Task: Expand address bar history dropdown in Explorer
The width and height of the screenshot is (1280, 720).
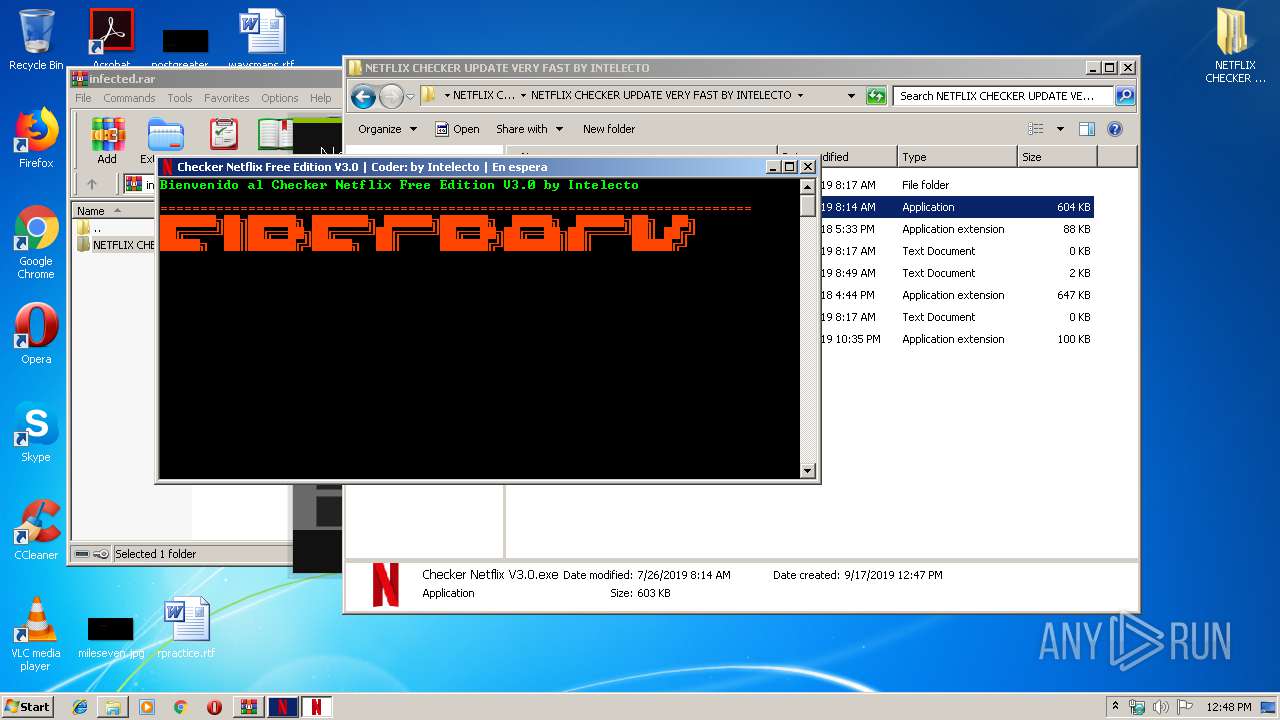Action: pos(851,96)
